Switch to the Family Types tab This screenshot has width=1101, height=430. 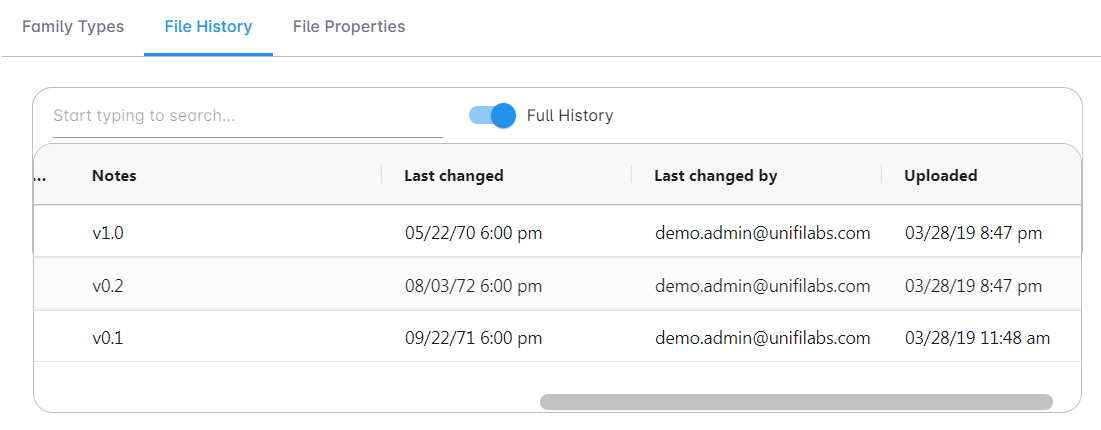point(73,27)
